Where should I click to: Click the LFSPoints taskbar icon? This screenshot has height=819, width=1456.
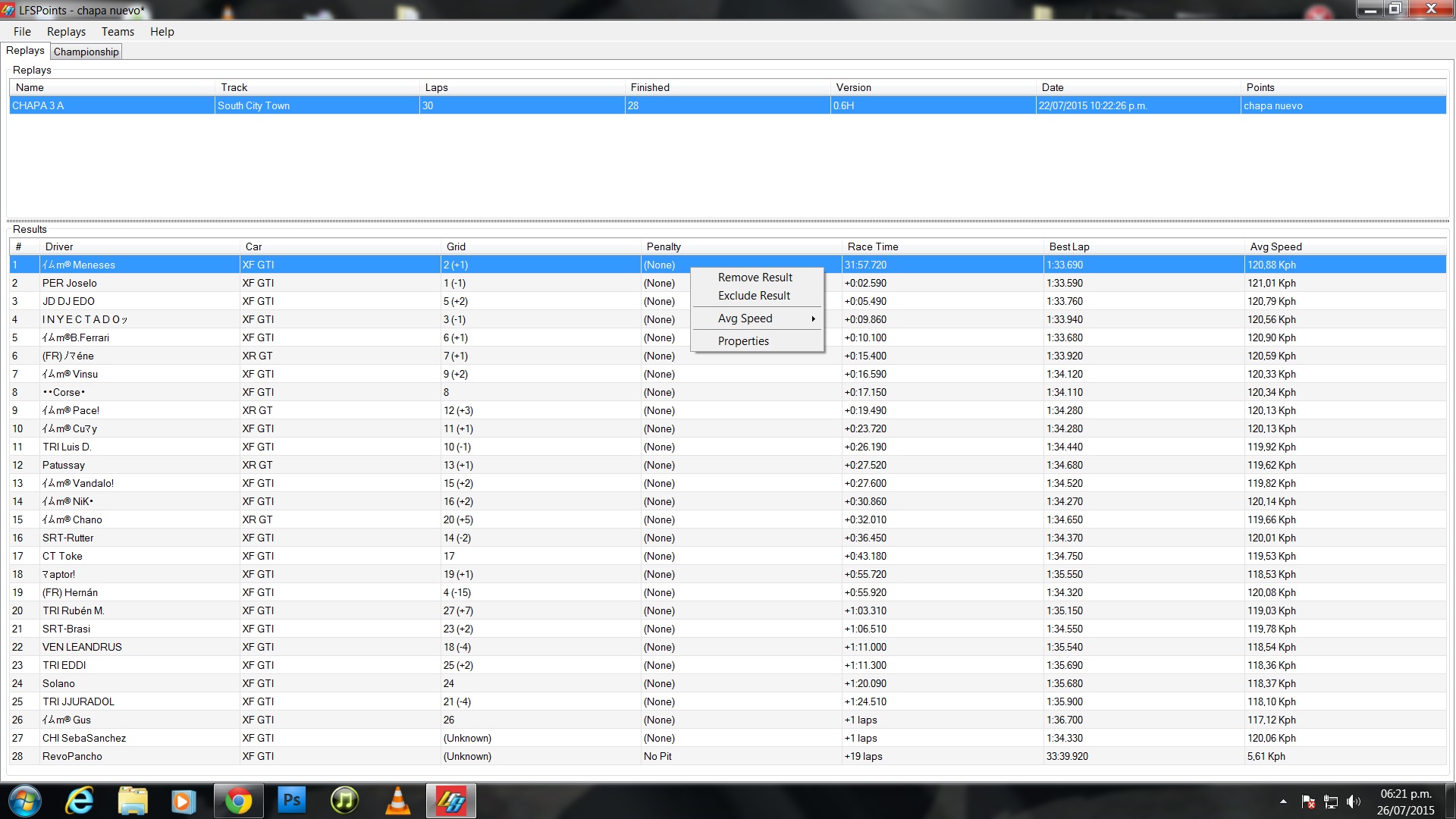451,801
